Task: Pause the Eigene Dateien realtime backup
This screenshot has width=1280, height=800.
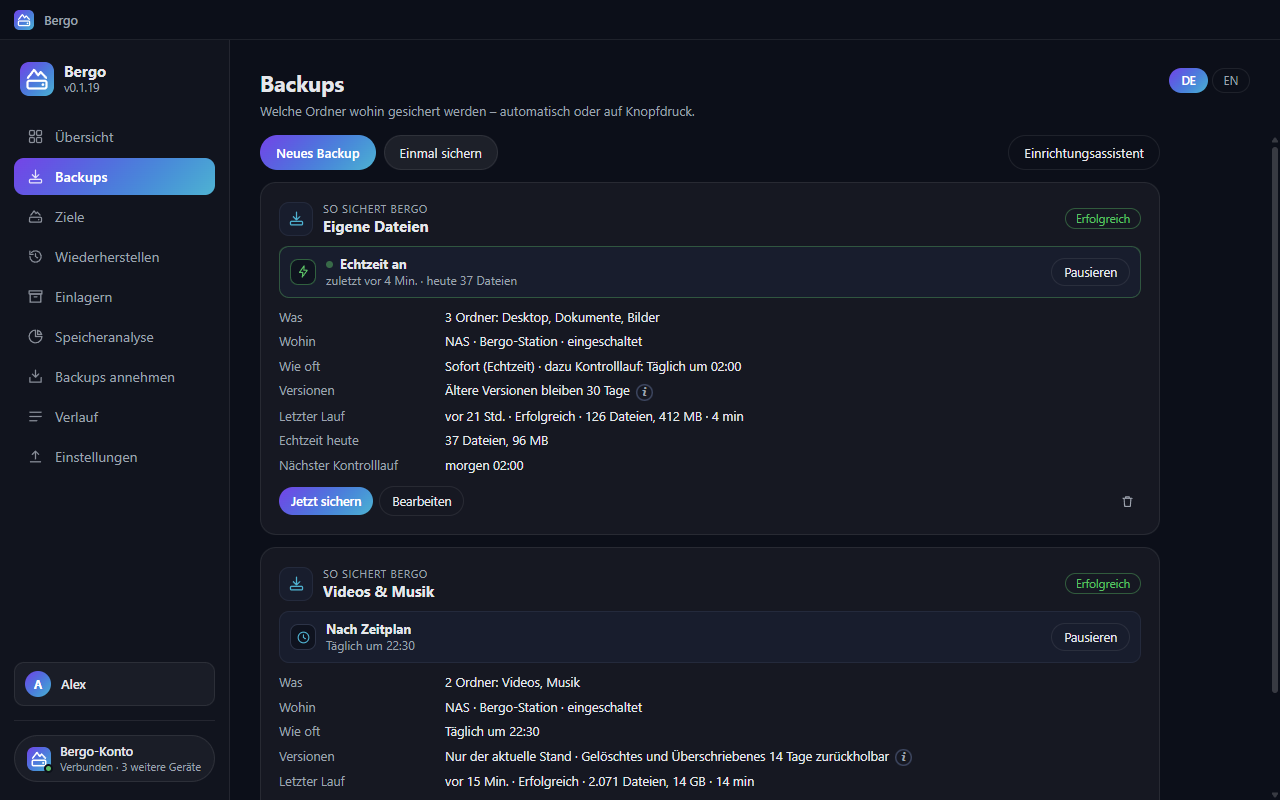Action: pos(1090,272)
